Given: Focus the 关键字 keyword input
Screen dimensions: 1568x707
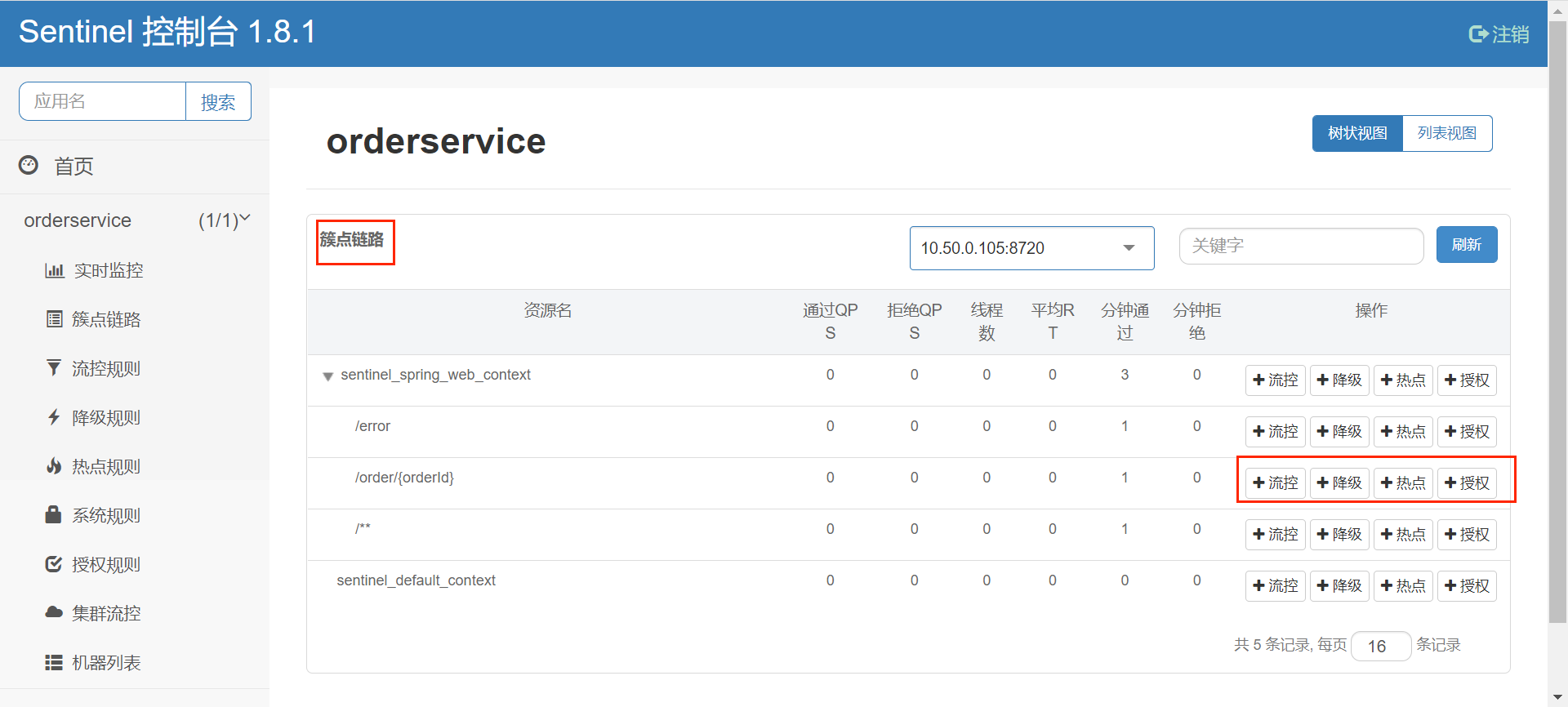Looking at the screenshot, I should click(1301, 246).
